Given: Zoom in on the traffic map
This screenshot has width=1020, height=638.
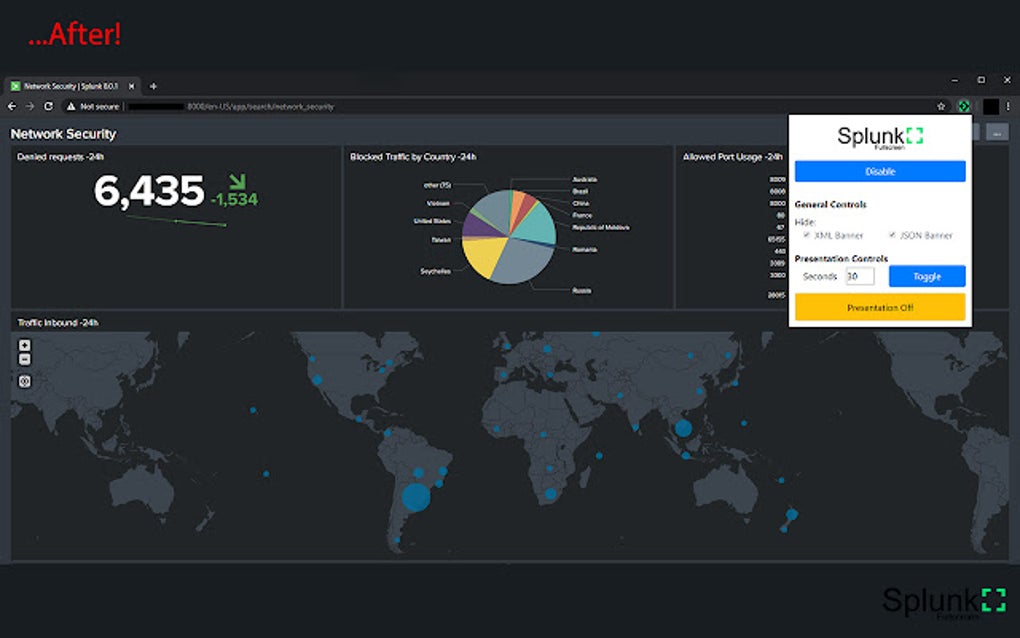Looking at the screenshot, I should click(x=25, y=345).
